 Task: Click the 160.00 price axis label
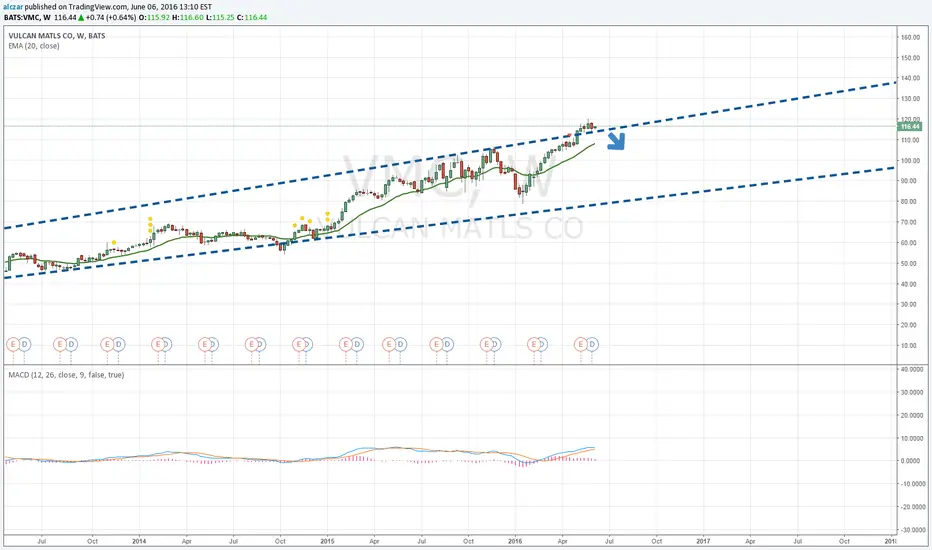[x=910, y=37]
